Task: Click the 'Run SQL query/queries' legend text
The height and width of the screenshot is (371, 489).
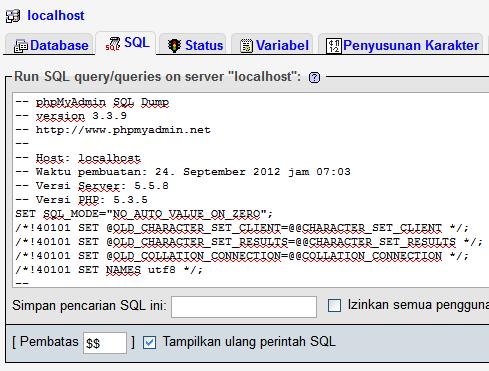Action: pyautogui.click(x=157, y=77)
